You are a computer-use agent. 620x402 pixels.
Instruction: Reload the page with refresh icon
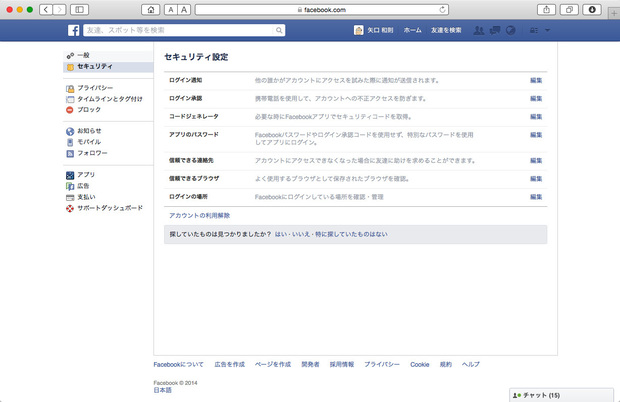click(x=442, y=9)
